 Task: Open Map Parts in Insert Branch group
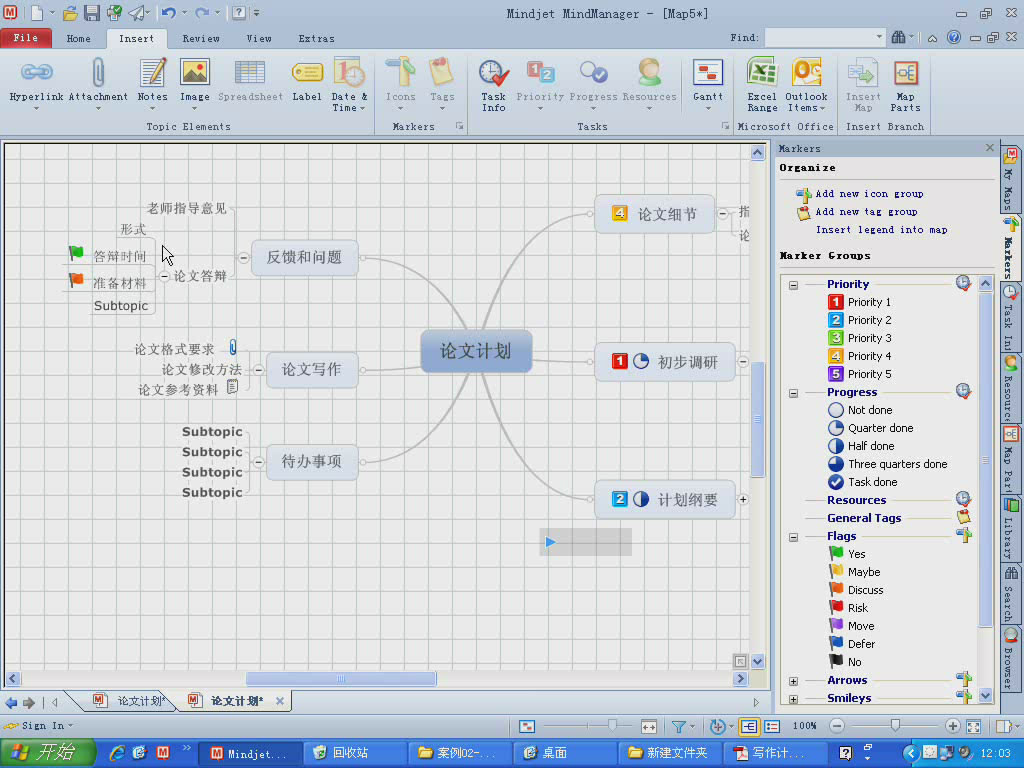(905, 85)
